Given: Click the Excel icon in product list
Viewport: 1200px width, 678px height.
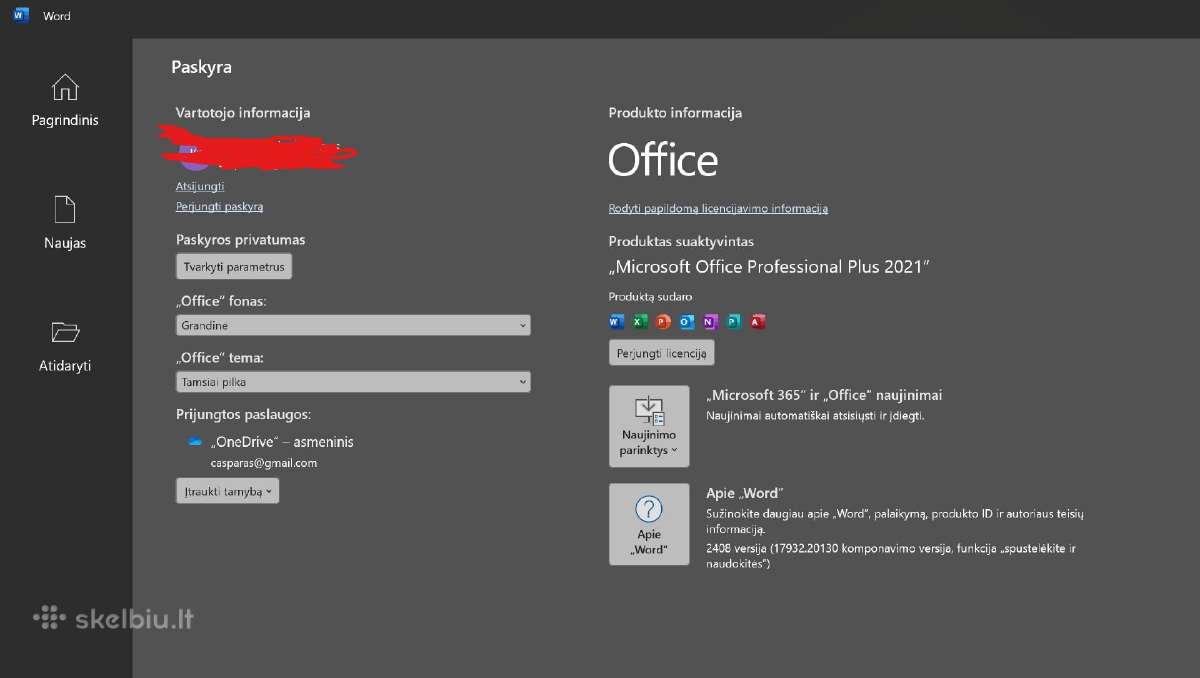Looking at the screenshot, I should pyautogui.click(x=640, y=322).
